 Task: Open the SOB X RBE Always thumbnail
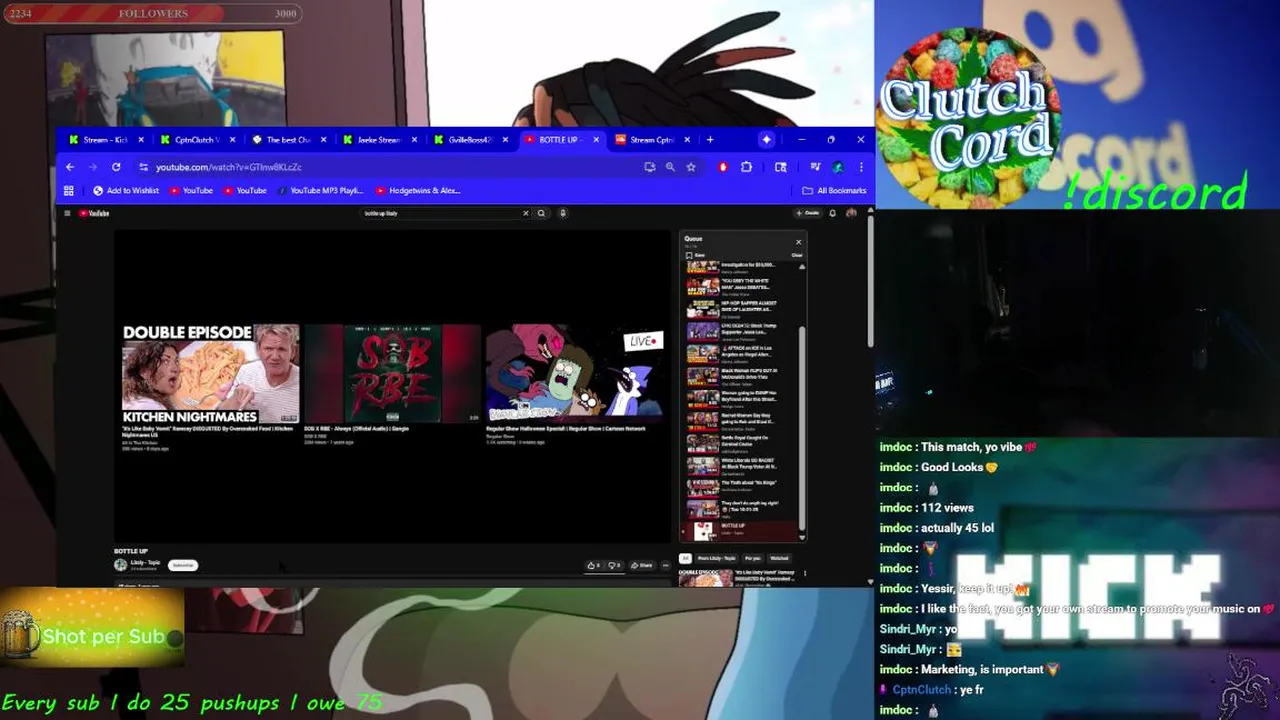(392, 373)
